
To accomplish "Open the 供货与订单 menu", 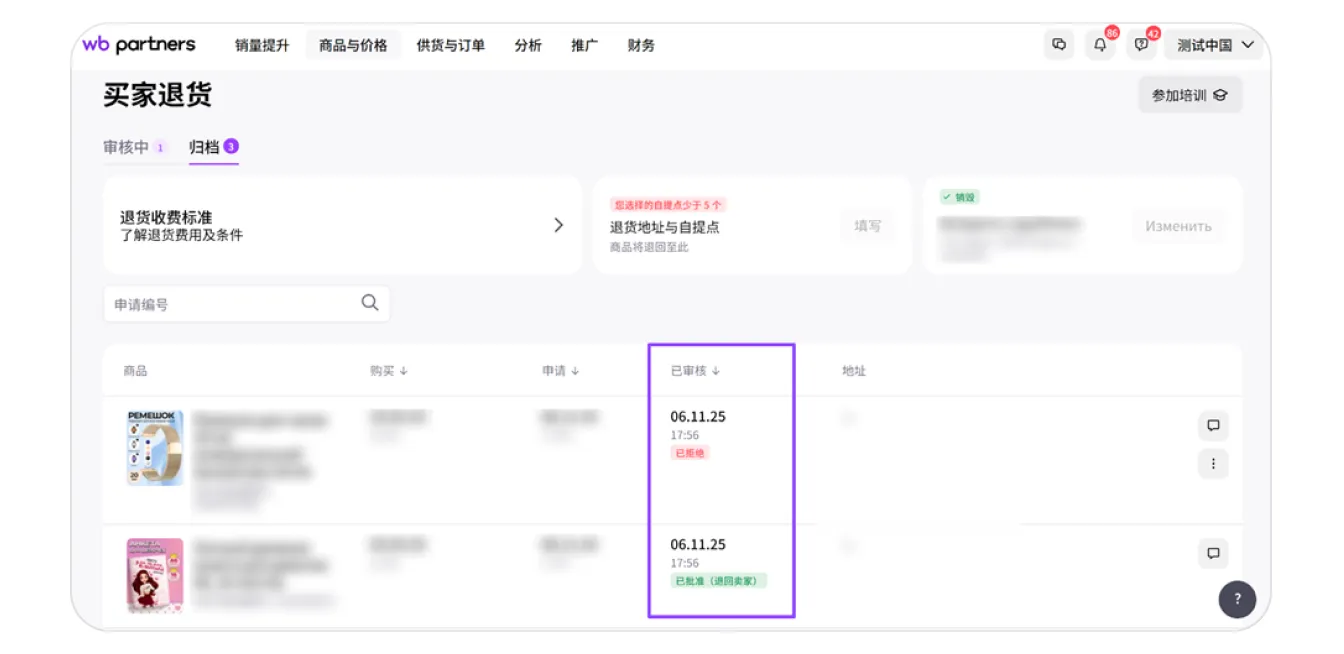I will pyautogui.click(x=450, y=45).
